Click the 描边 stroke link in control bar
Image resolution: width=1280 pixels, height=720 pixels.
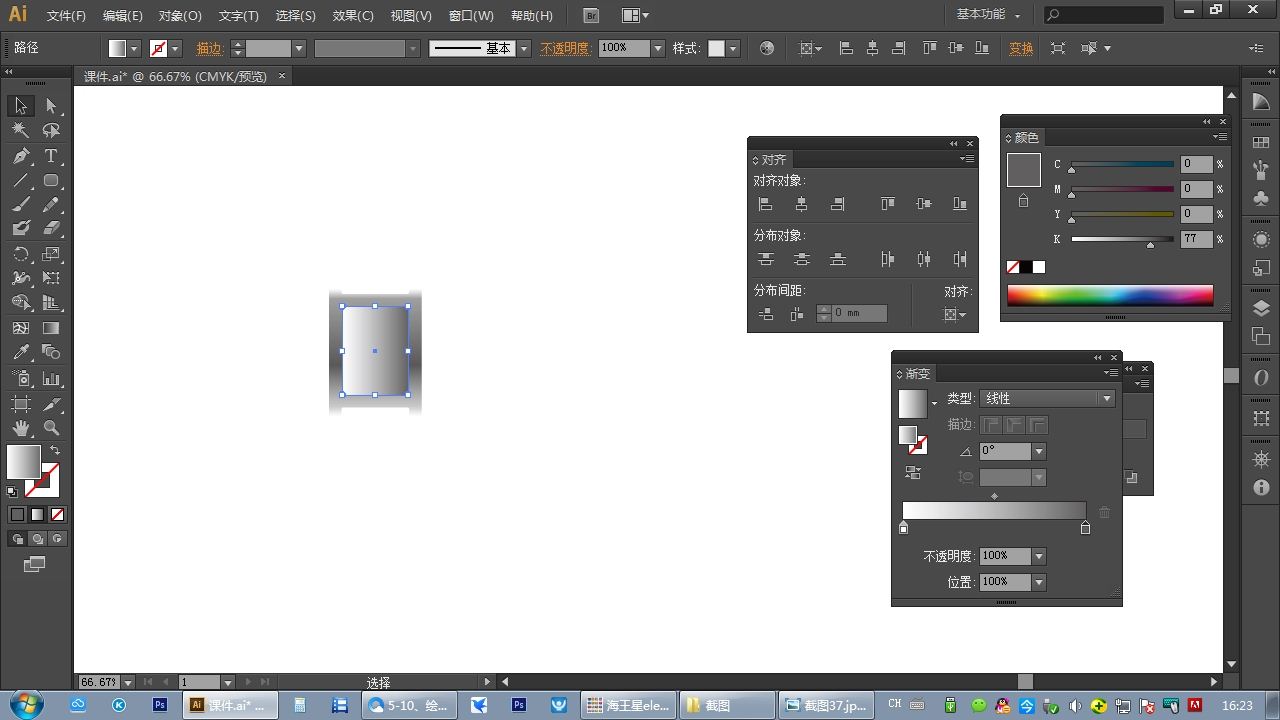click(209, 48)
